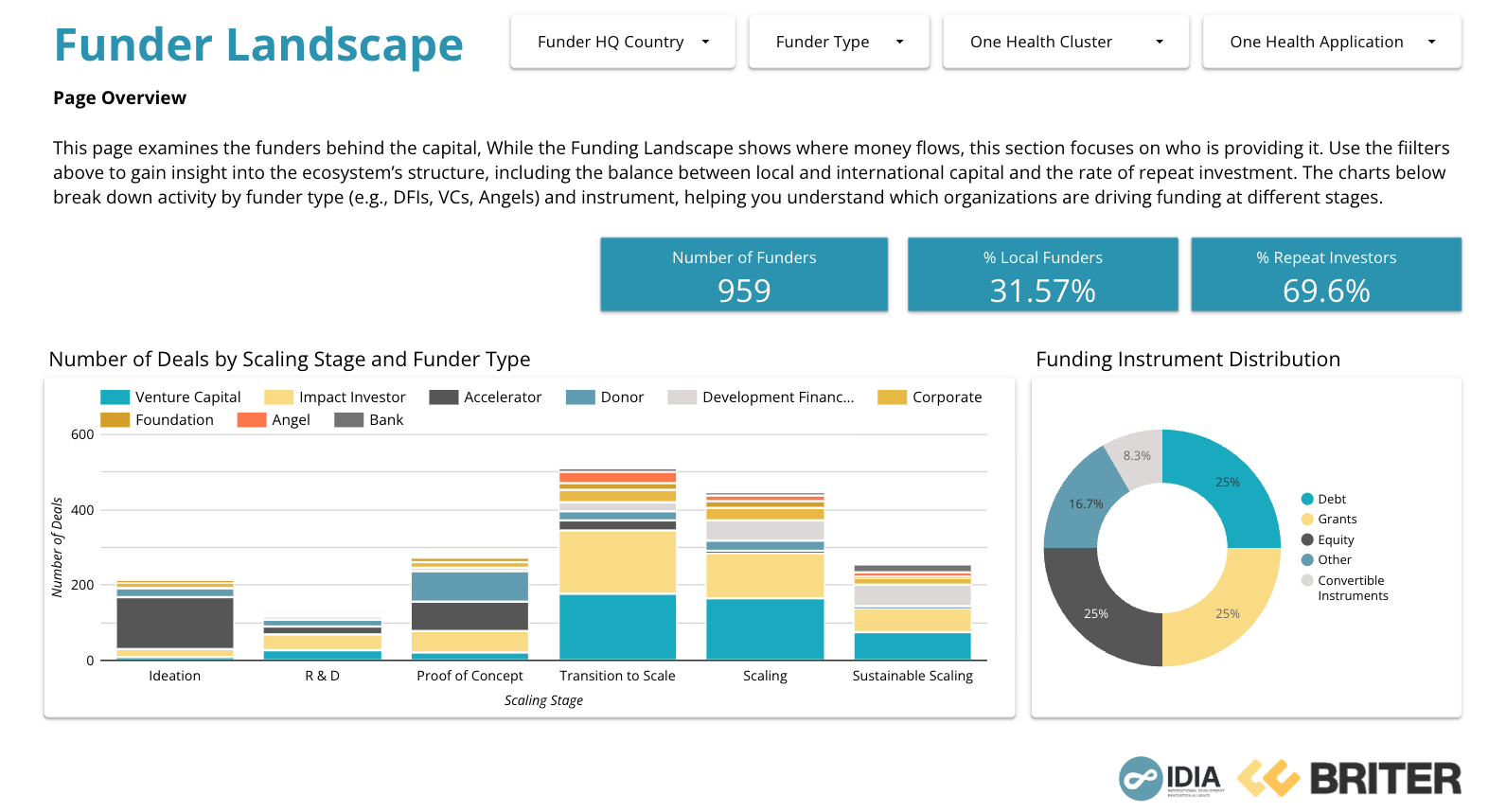This screenshot has width=1506, height=812.
Task: Click the Scaling impact investor bar segment
Action: coord(765,575)
